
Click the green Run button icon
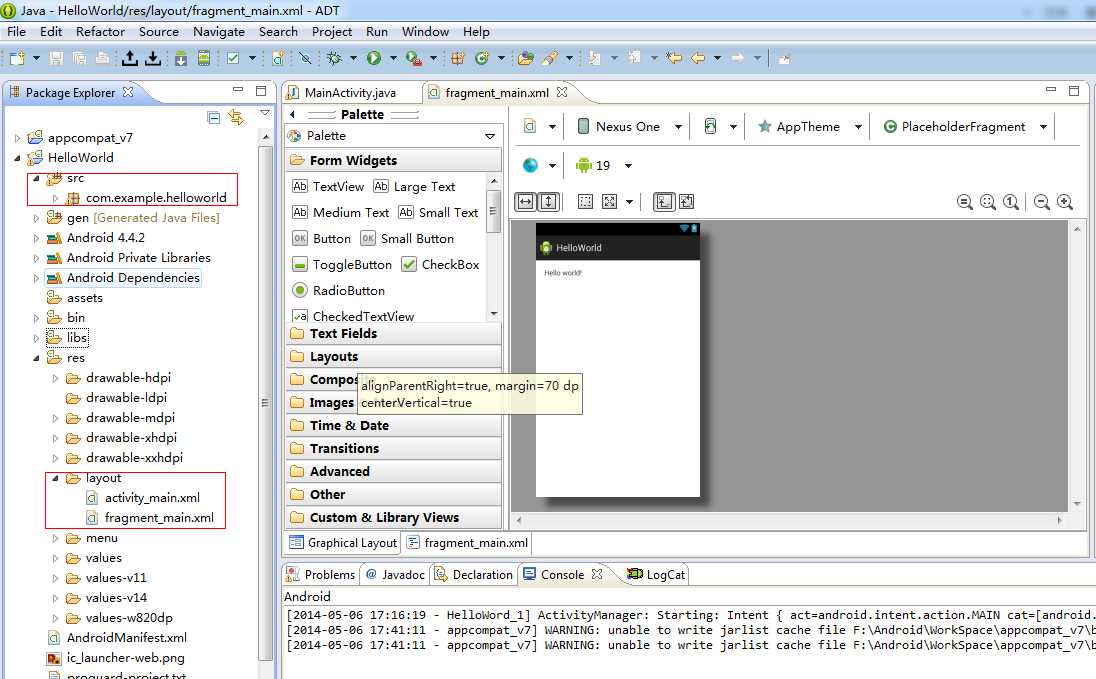tap(374, 59)
